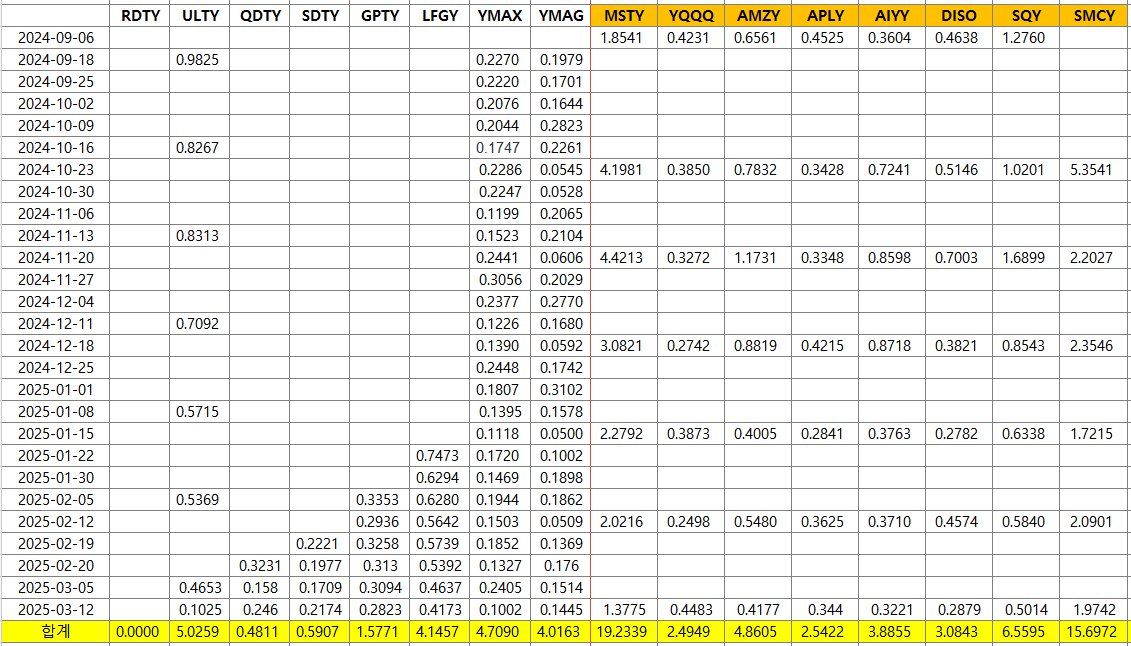Select the SMCY value 1.9742
This screenshot has height=646, width=1131.
click(x=1093, y=609)
